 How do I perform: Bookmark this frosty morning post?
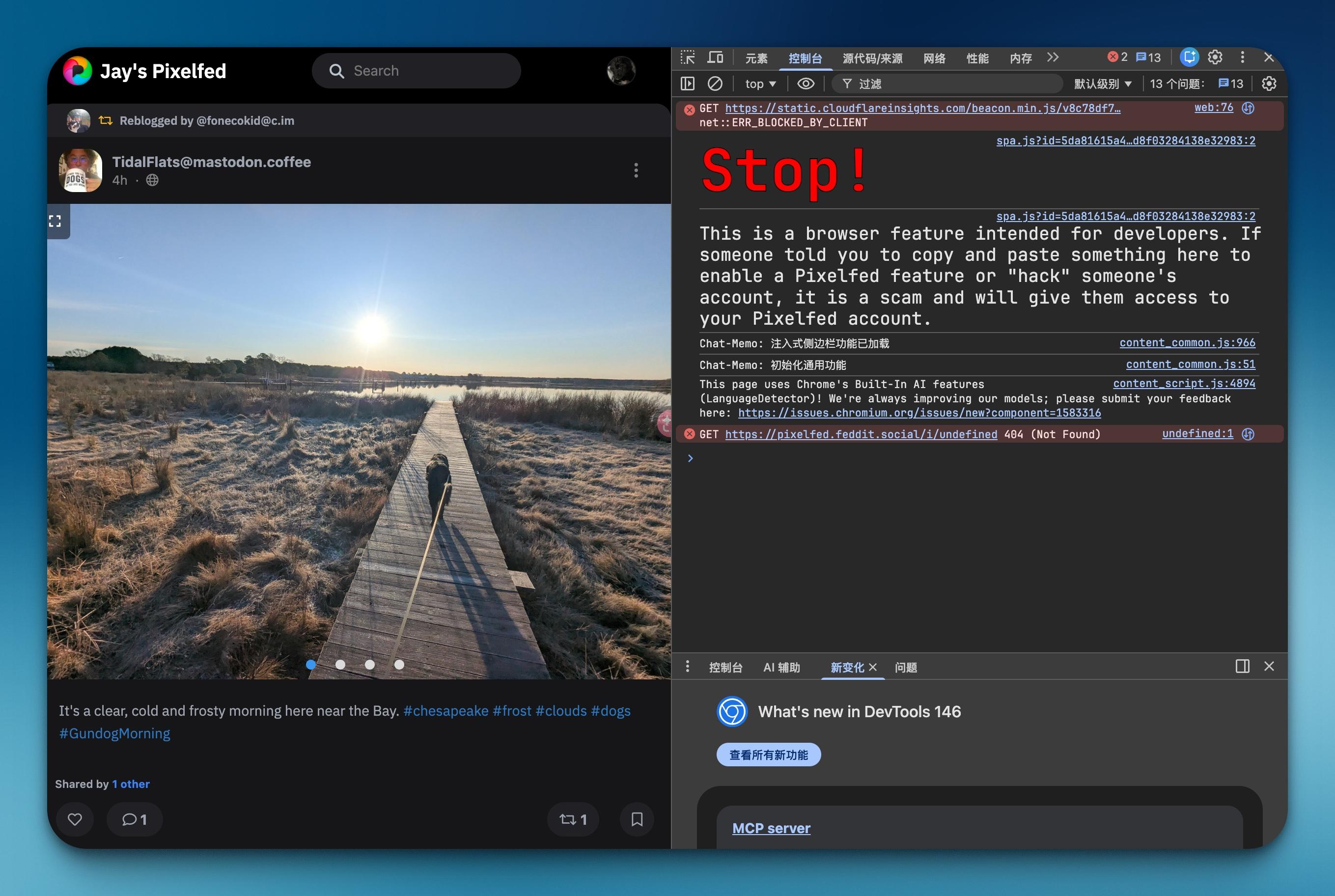[637, 819]
